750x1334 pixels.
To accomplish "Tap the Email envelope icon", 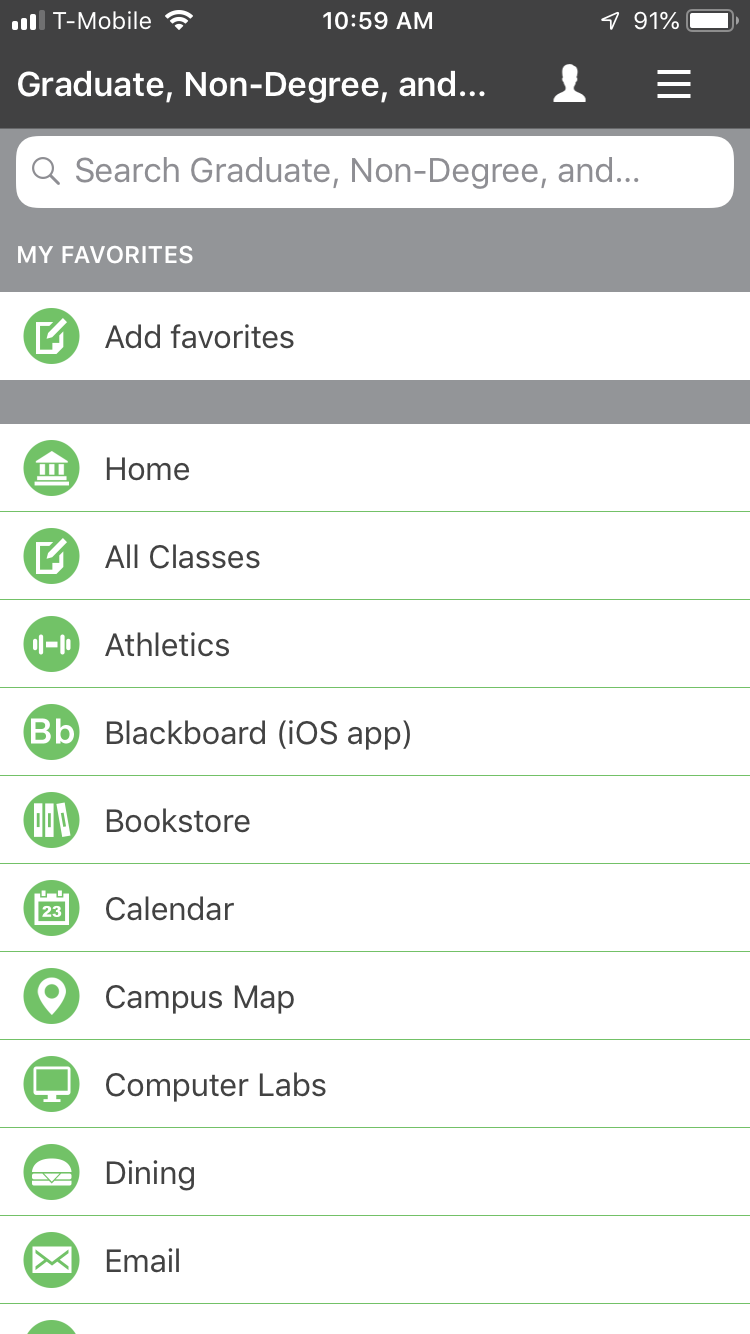I will pyautogui.click(x=51, y=1260).
